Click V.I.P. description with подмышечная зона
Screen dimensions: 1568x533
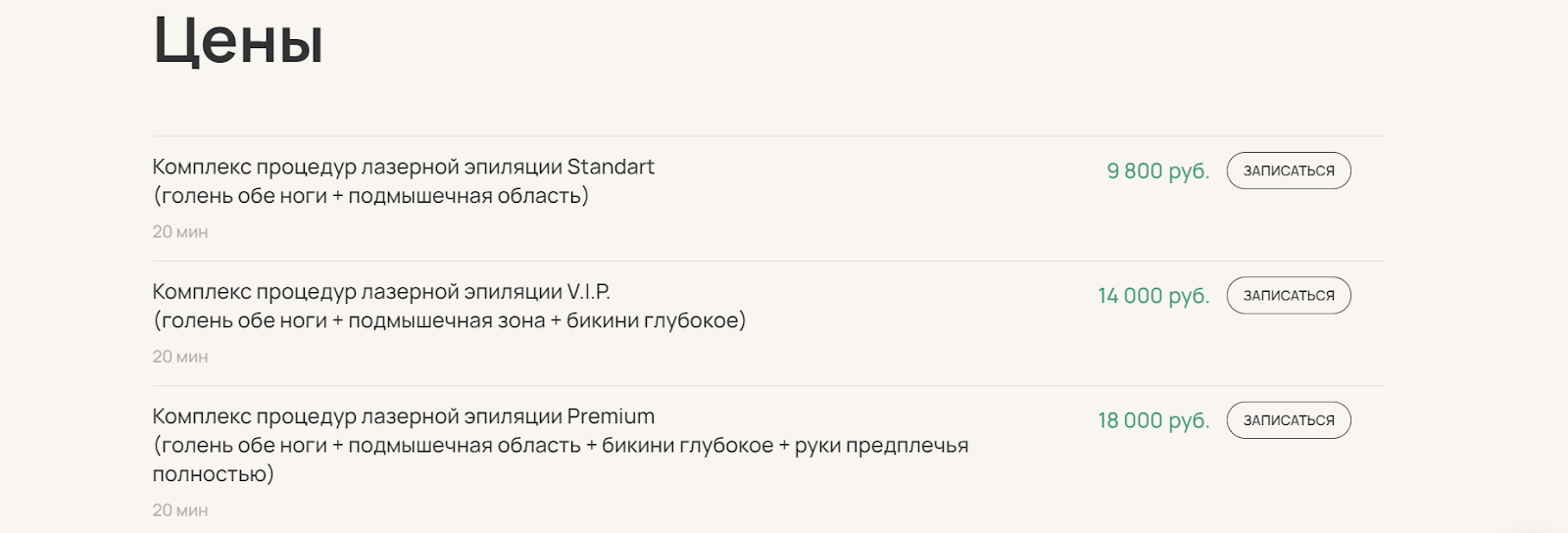coord(449,320)
